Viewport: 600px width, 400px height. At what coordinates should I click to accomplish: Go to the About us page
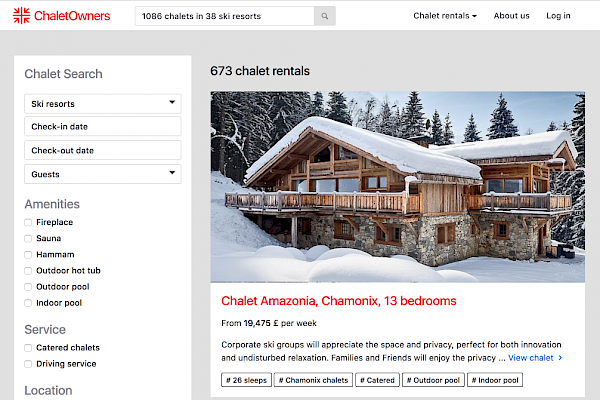click(x=511, y=16)
